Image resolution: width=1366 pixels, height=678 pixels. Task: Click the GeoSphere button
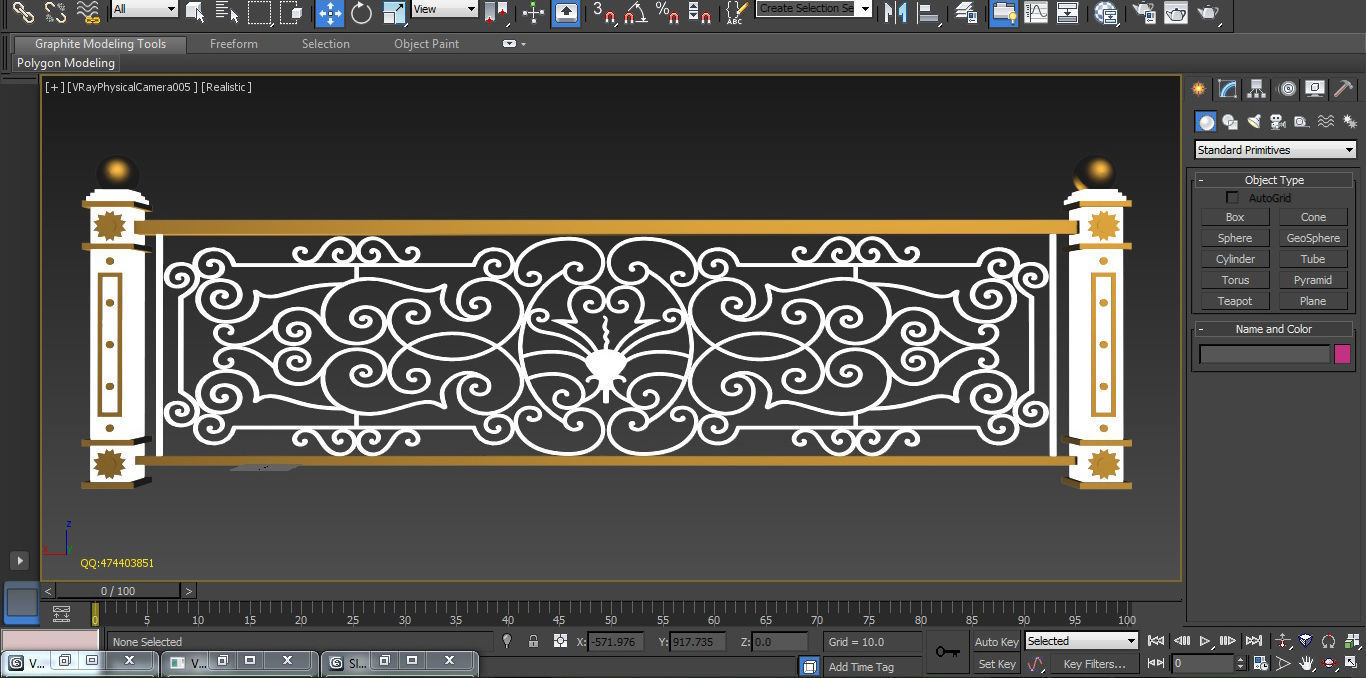pyautogui.click(x=1313, y=238)
